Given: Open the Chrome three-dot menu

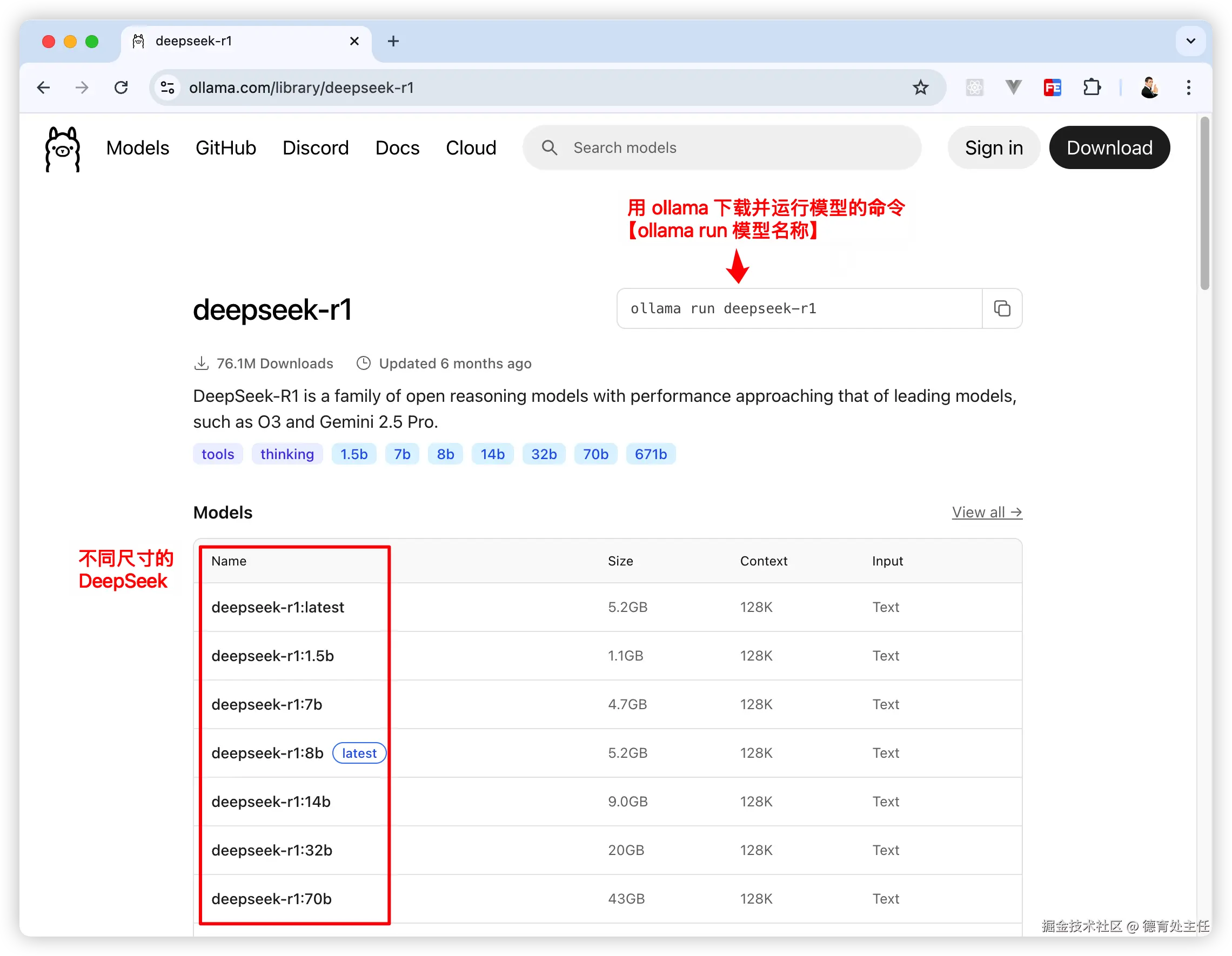Looking at the screenshot, I should tap(1188, 87).
